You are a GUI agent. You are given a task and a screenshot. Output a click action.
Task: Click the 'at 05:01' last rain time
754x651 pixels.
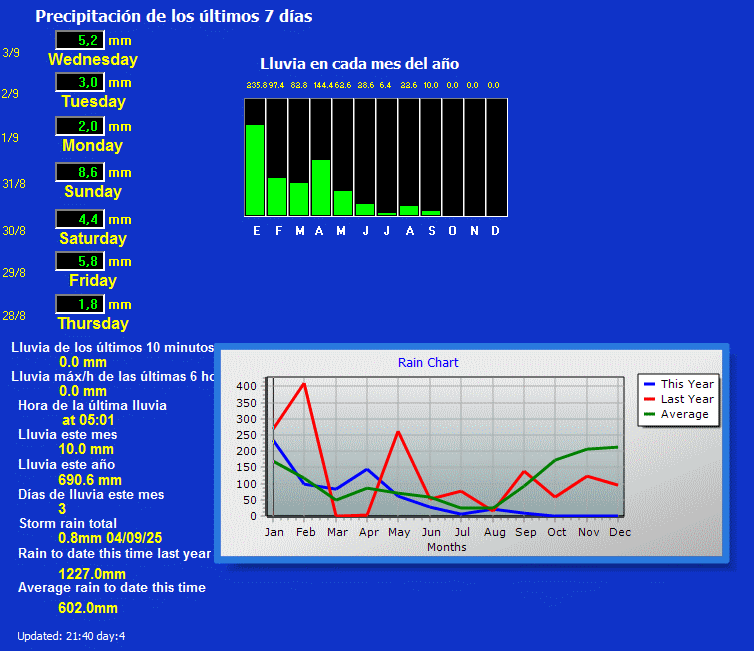88,420
